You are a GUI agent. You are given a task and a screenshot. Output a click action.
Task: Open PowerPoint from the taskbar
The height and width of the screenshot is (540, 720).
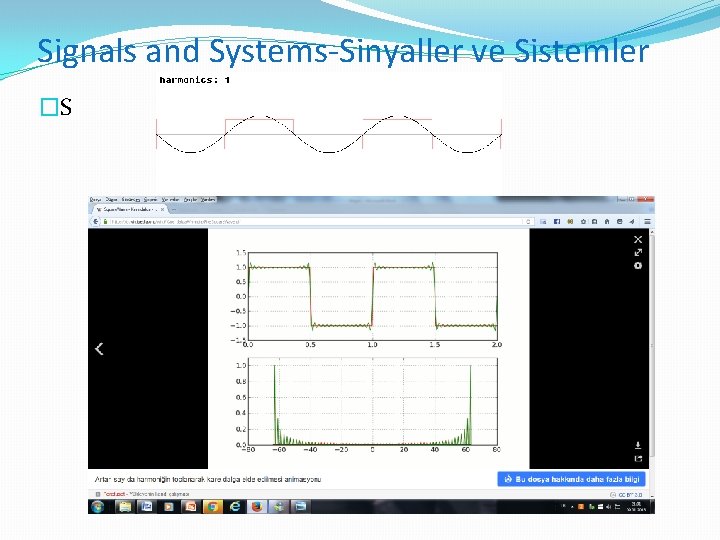(190, 506)
